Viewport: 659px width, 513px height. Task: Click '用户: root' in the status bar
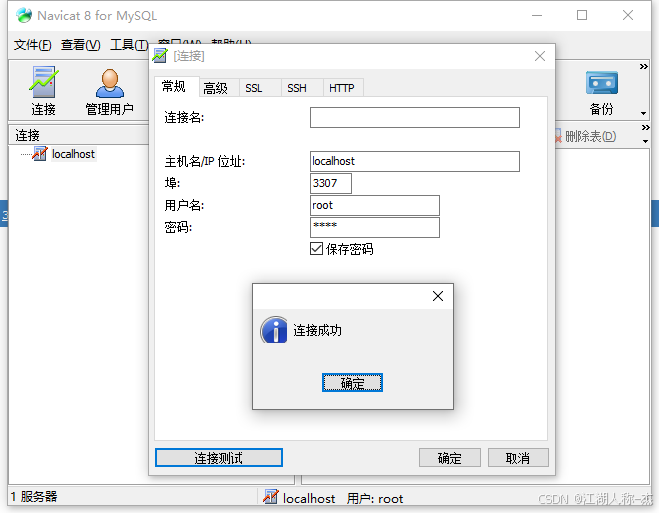pos(375,499)
